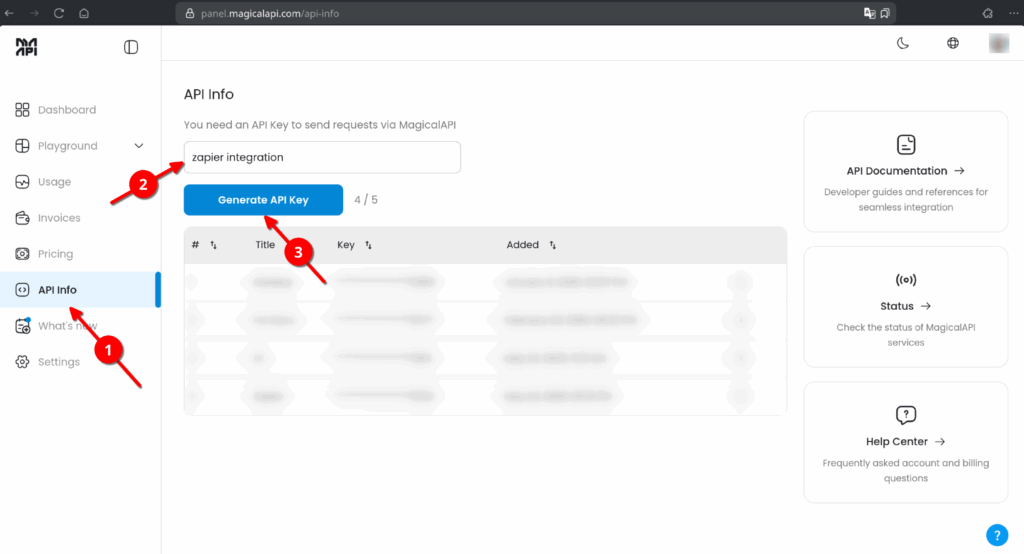Viewport: 1024px width, 554px height.
Task: Expand the Playground chevron
Action: [x=138, y=146]
